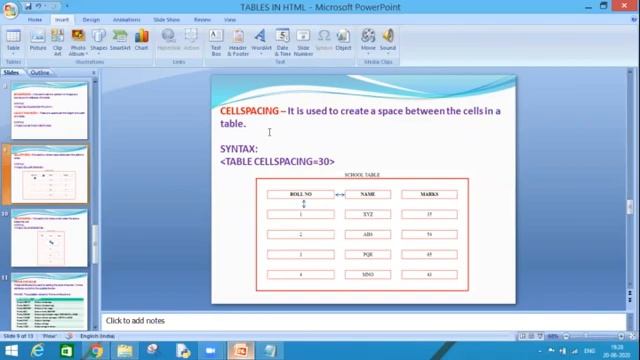Select slide 11 thumbnail
The width and height of the screenshot is (640, 360).
(x=49, y=301)
